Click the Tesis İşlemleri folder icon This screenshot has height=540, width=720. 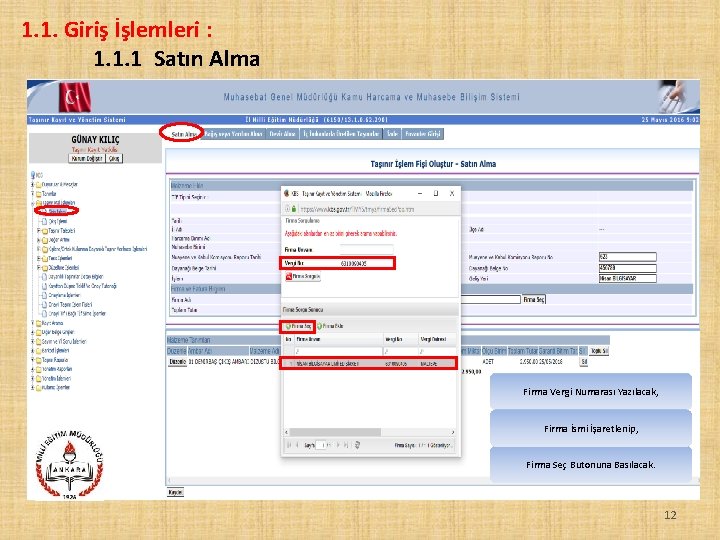45,259
